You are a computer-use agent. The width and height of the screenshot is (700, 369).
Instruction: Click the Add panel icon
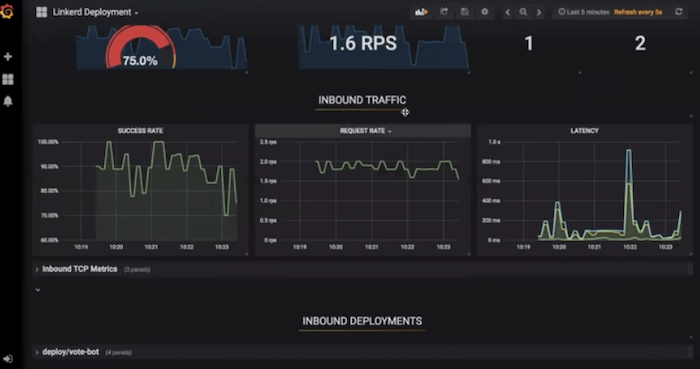pyautogui.click(x=421, y=12)
